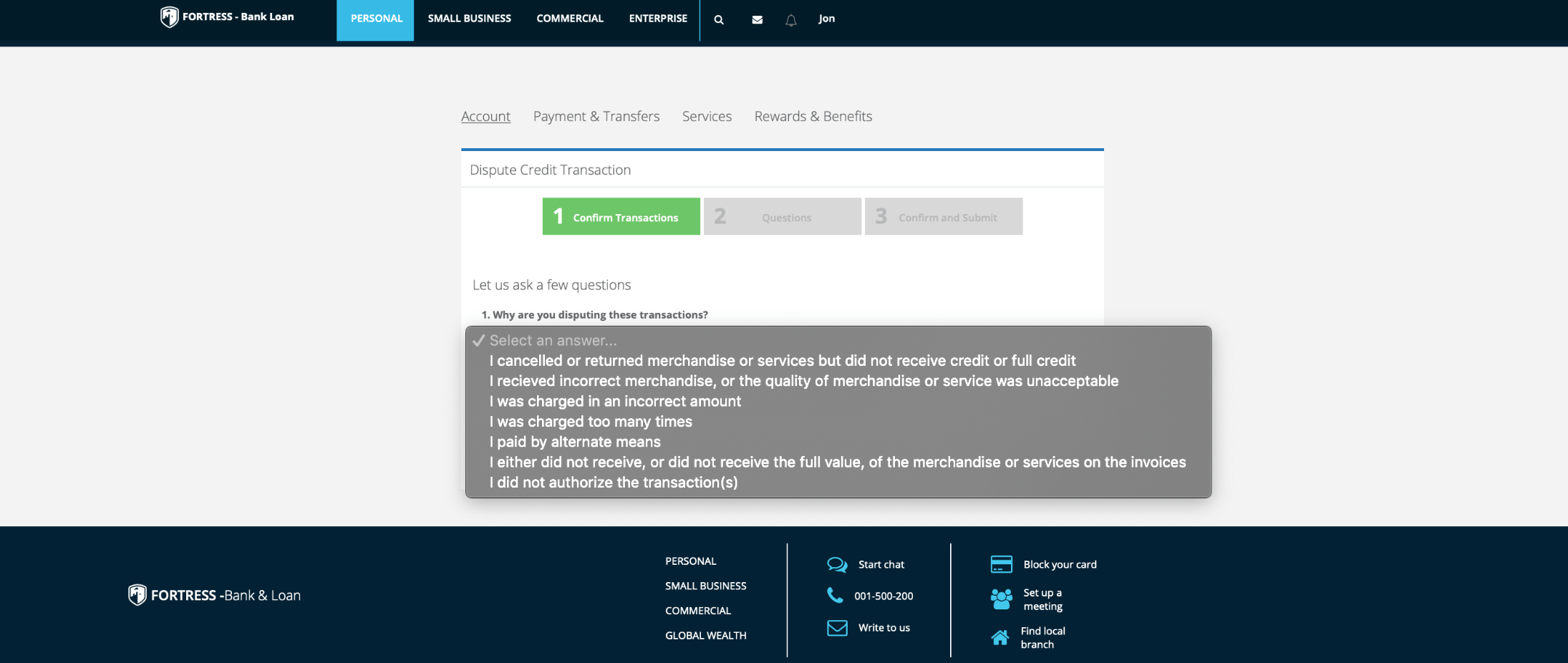Click the Set up a meeting text
Image resolution: width=1568 pixels, height=663 pixels.
pyautogui.click(x=1043, y=599)
